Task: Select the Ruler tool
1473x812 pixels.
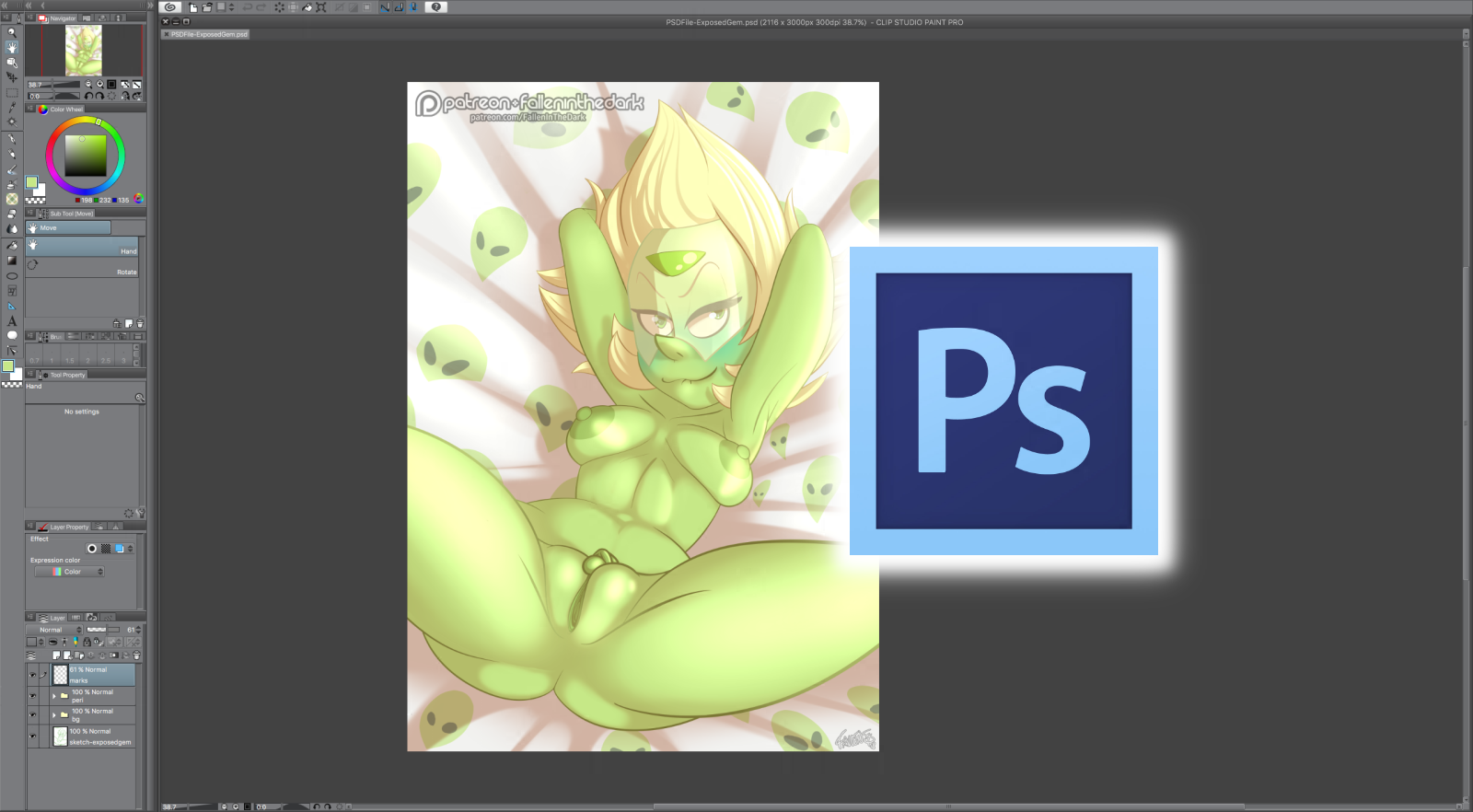Action: click(x=12, y=306)
